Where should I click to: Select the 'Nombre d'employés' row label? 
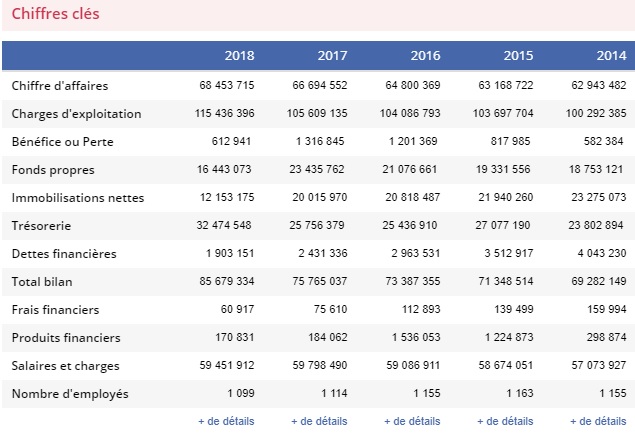point(70,394)
